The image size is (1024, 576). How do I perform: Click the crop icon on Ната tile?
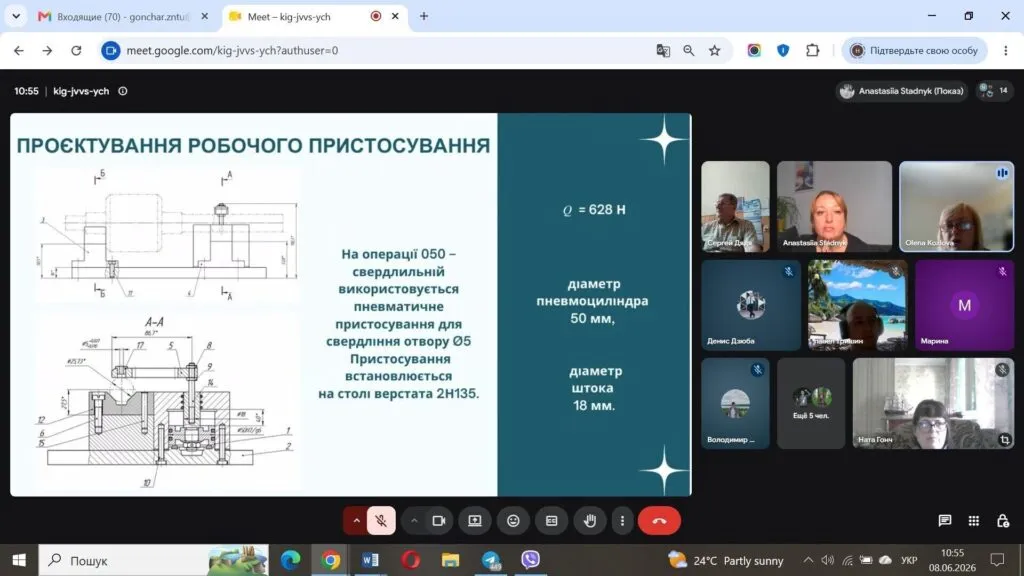point(1004,440)
